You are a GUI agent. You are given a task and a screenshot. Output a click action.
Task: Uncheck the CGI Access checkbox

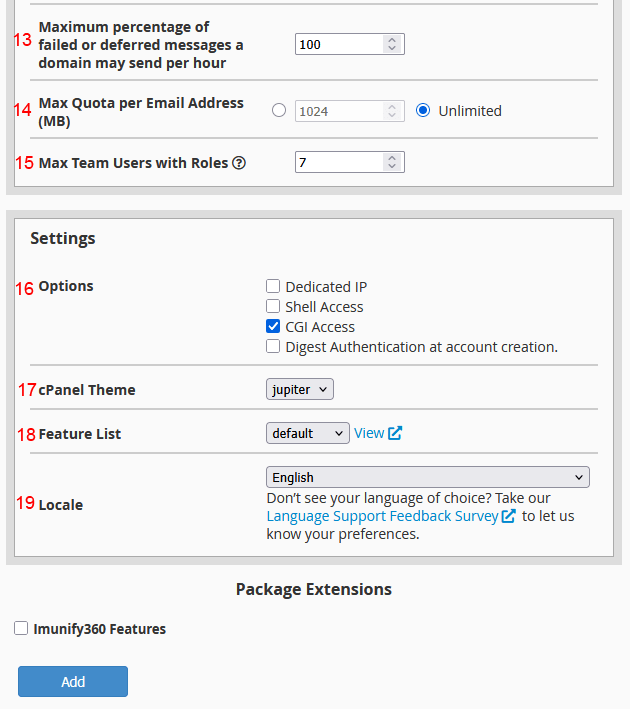[273, 327]
